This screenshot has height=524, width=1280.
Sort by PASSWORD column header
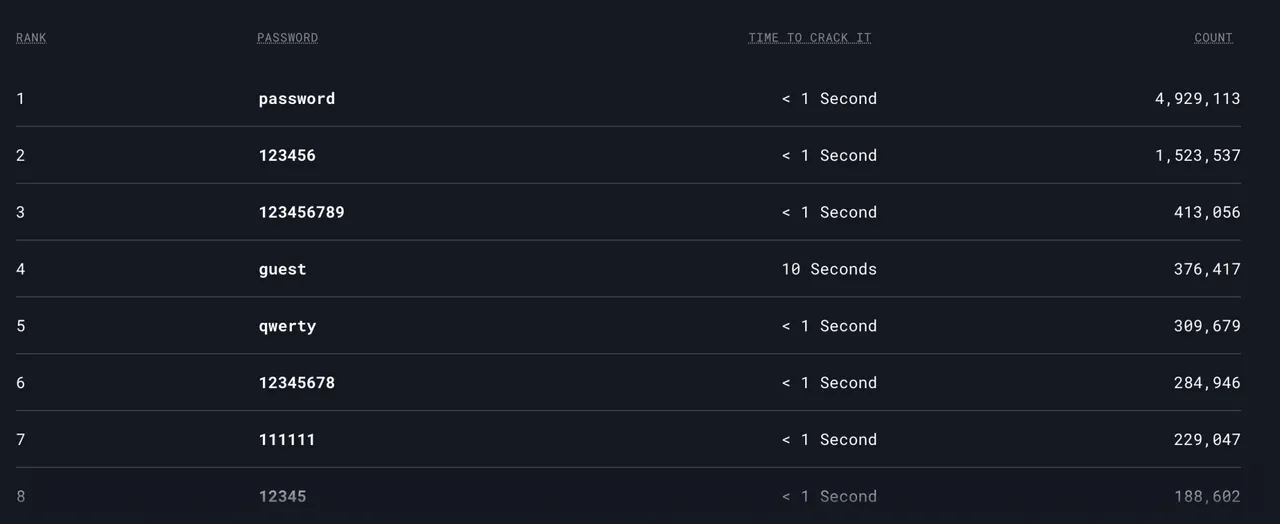coord(288,38)
